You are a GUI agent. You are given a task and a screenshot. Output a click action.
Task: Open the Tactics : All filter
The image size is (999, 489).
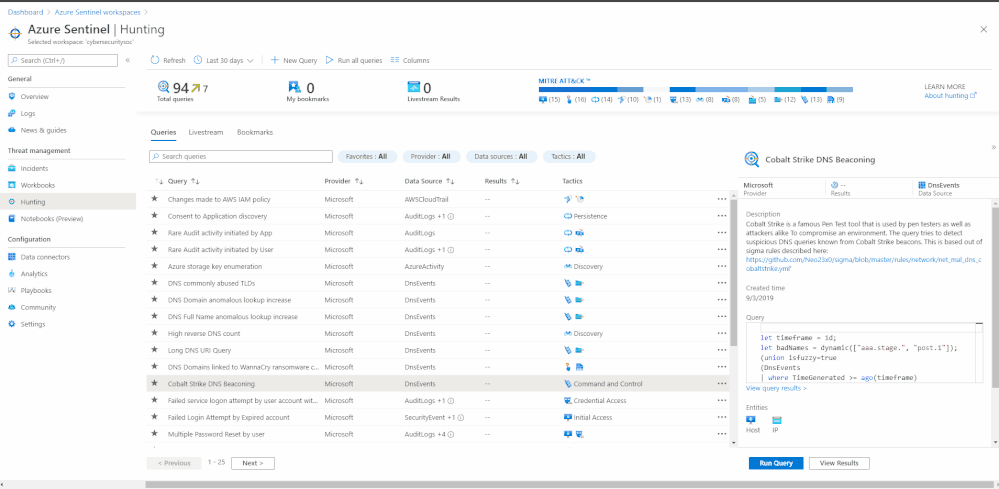click(x=569, y=156)
